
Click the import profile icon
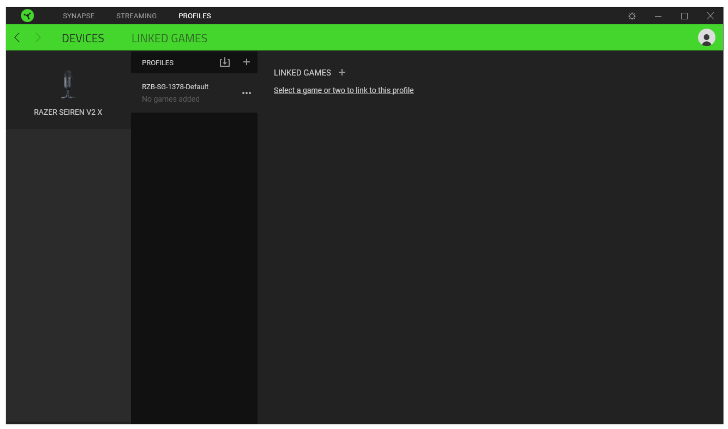(225, 62)
